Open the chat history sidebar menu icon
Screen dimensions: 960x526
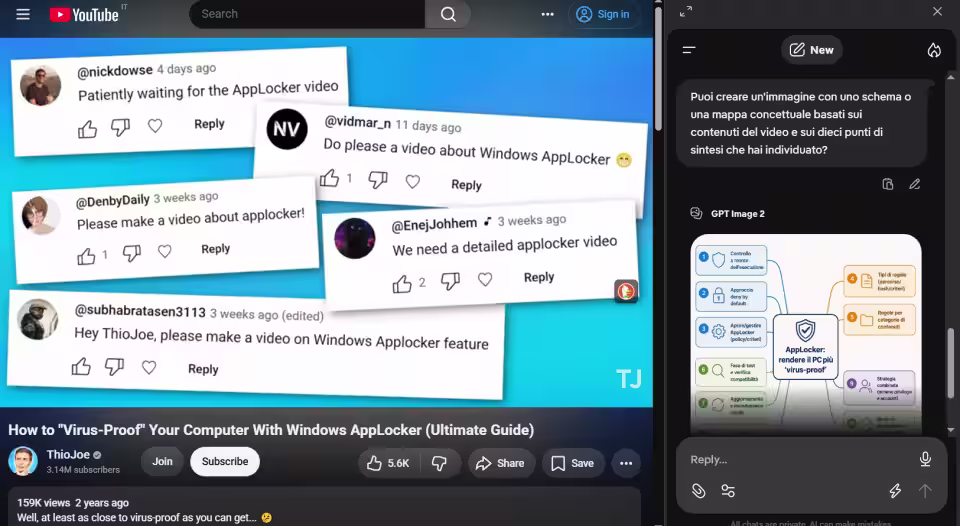tap(689, 50)
